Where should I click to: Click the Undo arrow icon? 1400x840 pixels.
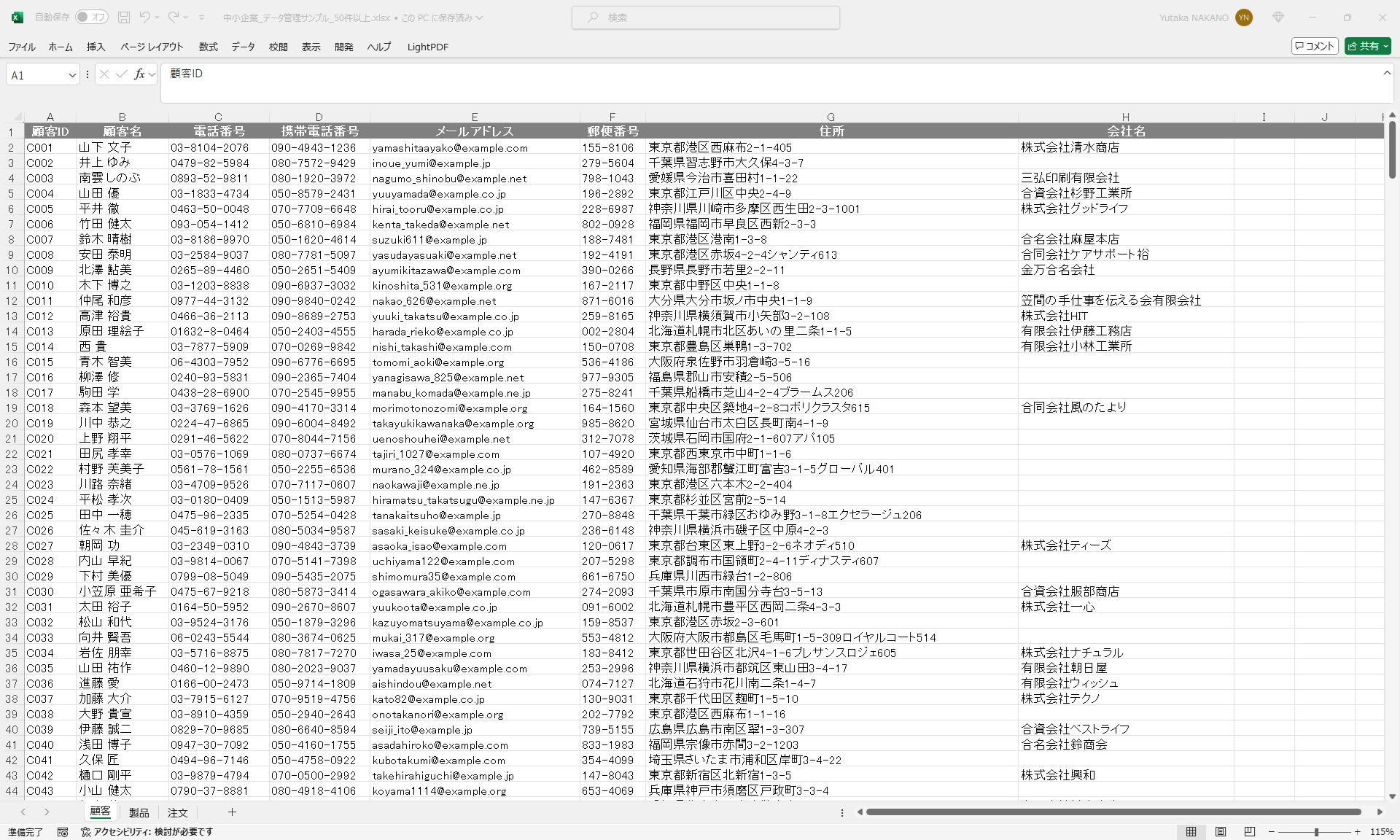[x=145, y=17]
